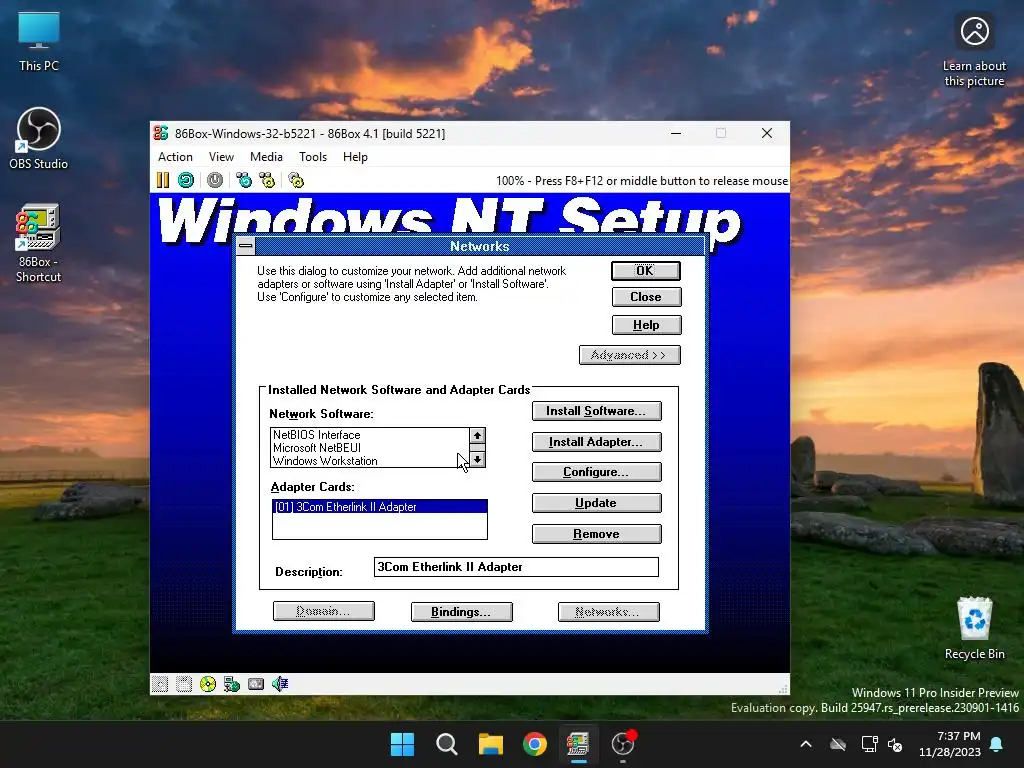The height and width of the screenshot is (768, 1024).
Task: Open the taskbar clock and date
Action: click(x=950, y=744)
